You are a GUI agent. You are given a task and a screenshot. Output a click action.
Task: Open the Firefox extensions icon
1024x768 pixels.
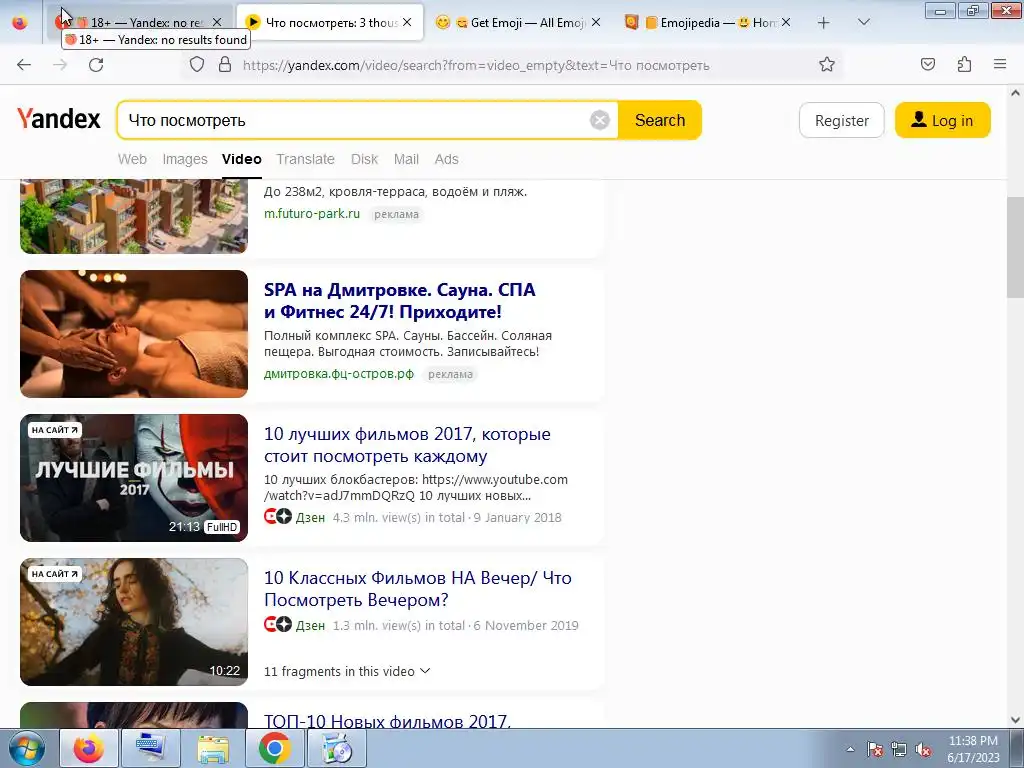(964, 65)
